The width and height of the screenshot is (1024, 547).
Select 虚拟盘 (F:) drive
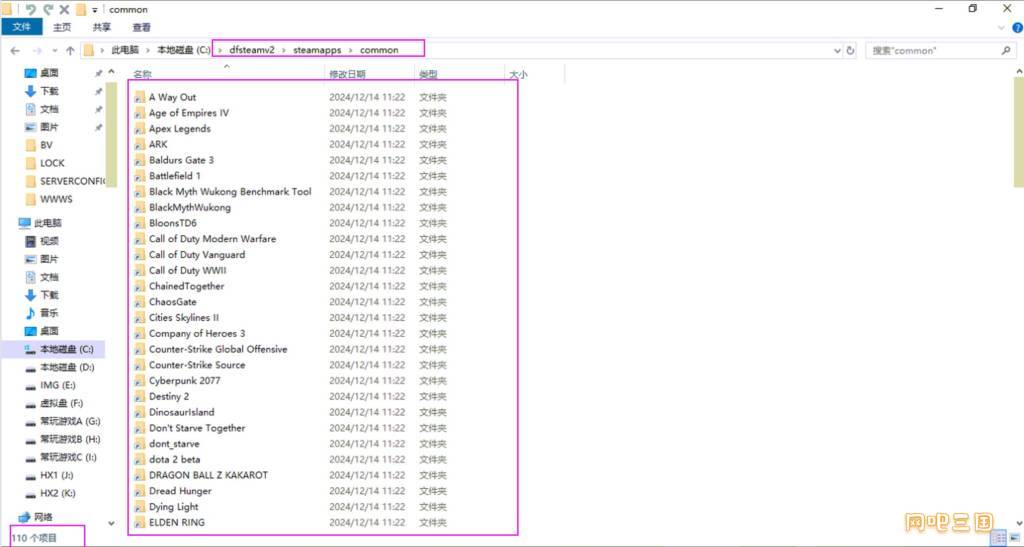point(61,403)
